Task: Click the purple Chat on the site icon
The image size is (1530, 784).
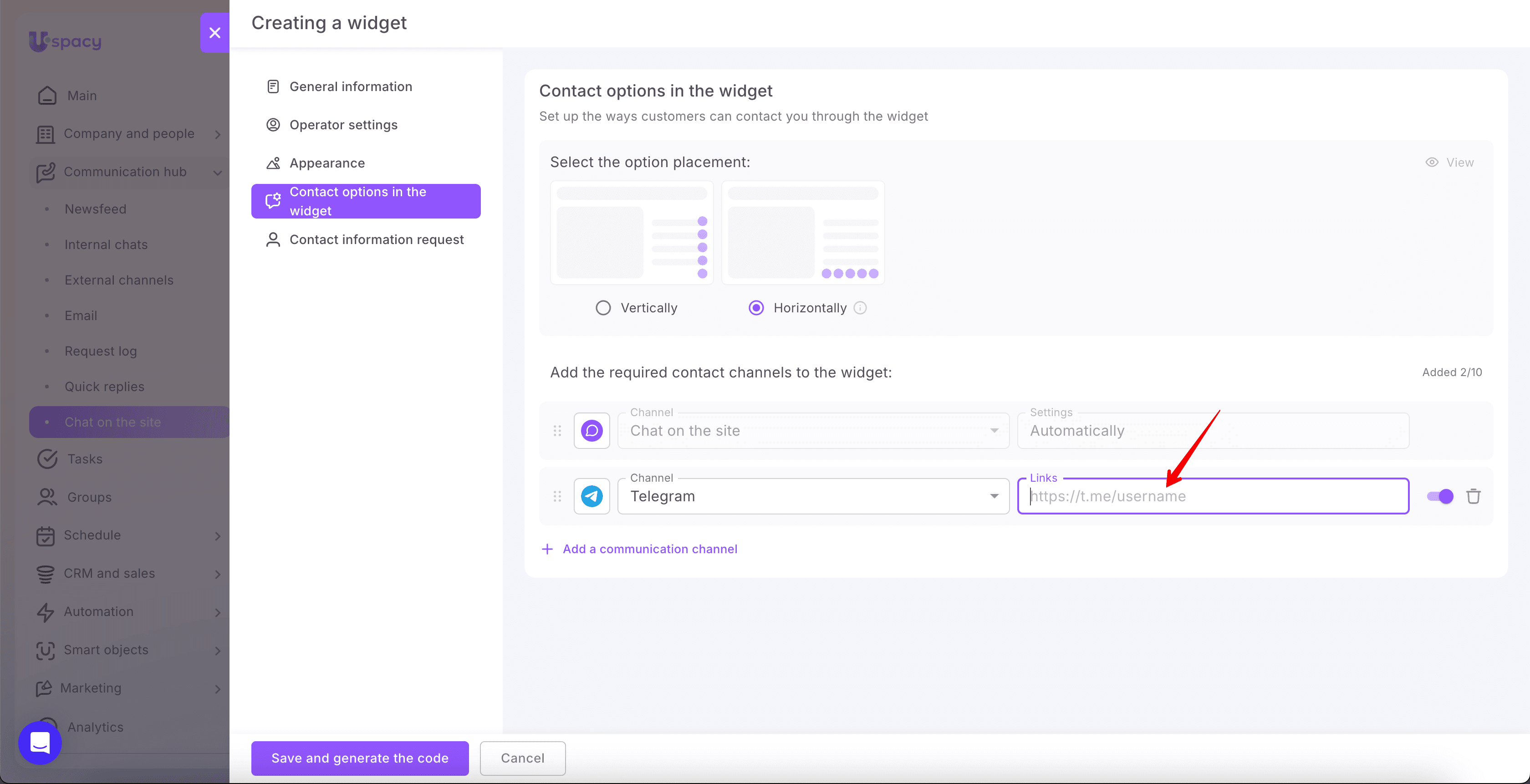Action: [592, 431]
